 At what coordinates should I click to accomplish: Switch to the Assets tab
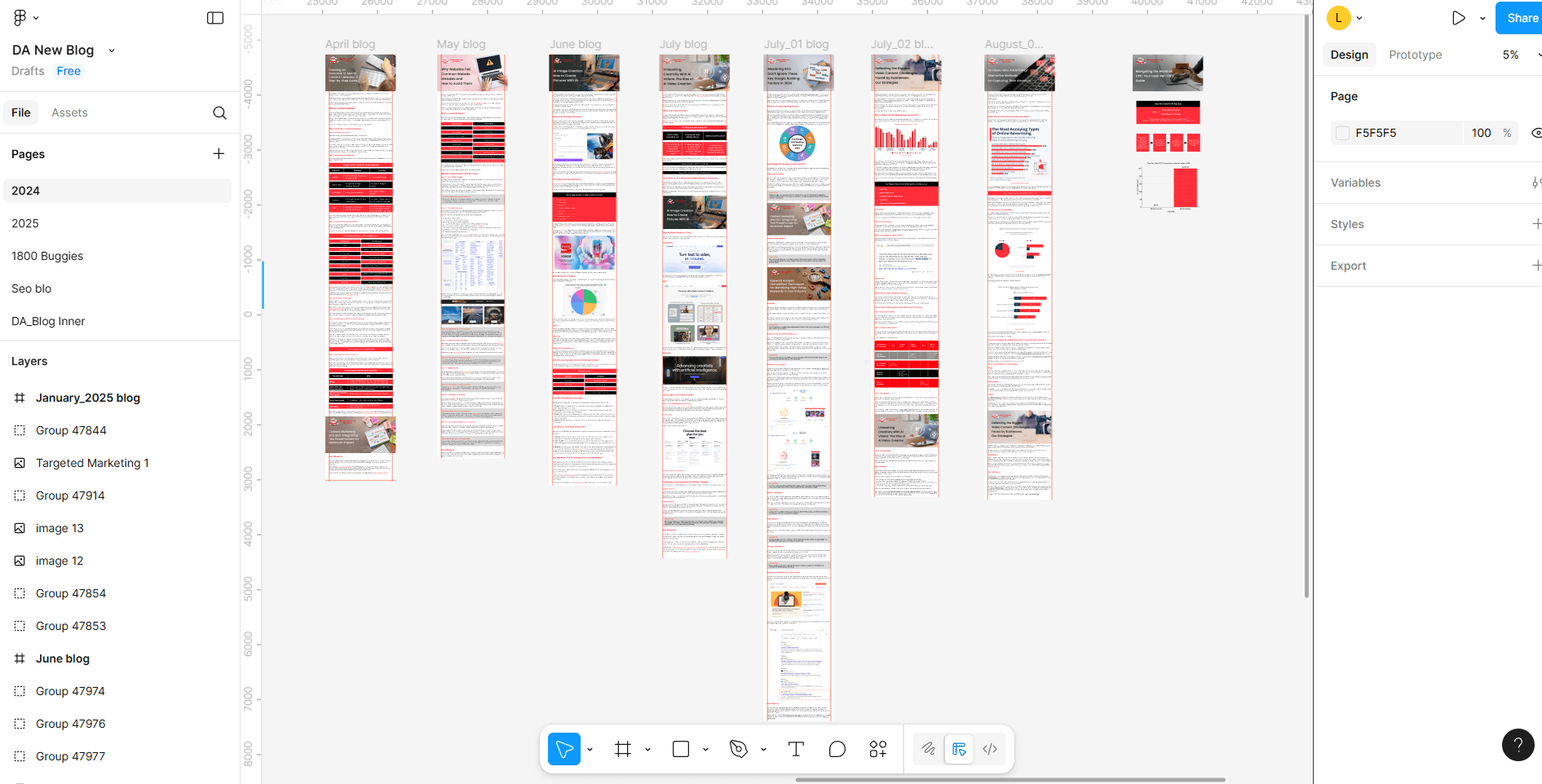pos(69,112)
